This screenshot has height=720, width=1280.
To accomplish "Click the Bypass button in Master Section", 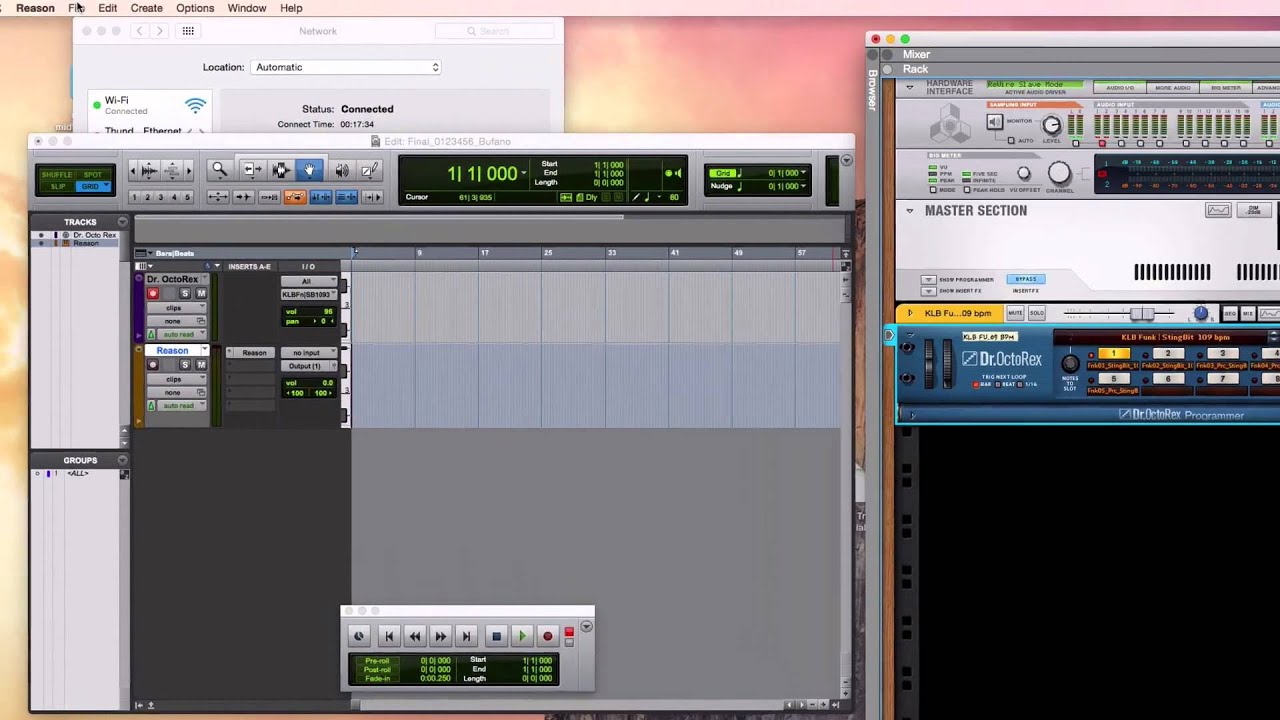I will pos(1026,280).
